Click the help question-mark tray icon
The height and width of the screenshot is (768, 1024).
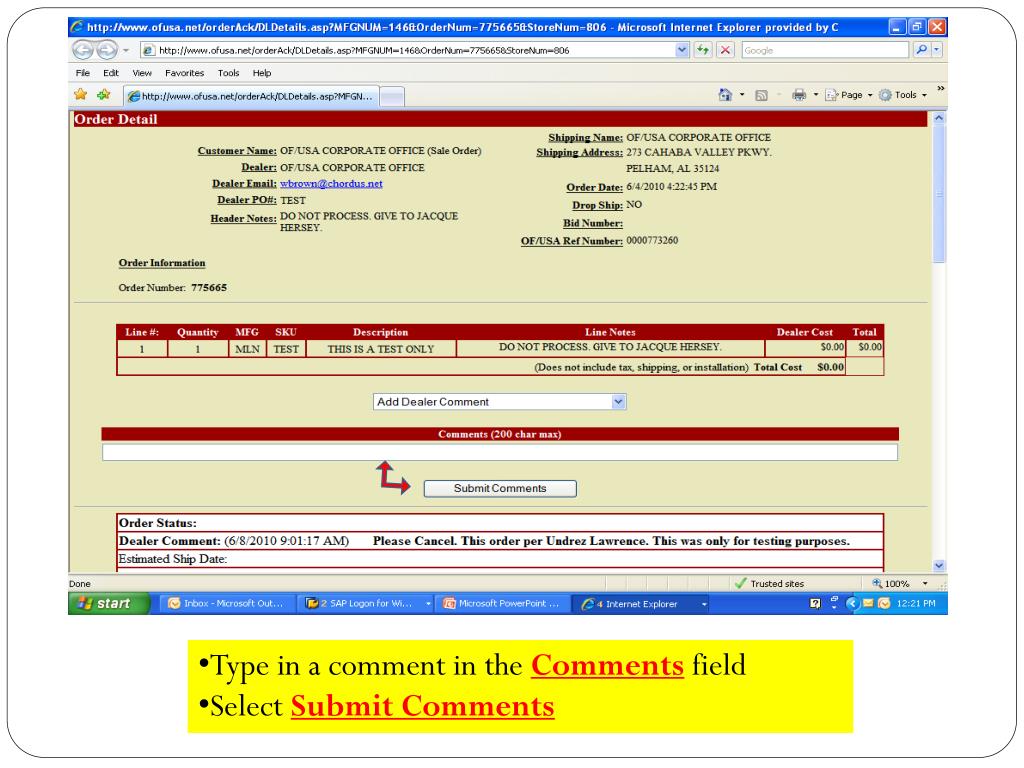pyautogui.click(x=815, y=603)
